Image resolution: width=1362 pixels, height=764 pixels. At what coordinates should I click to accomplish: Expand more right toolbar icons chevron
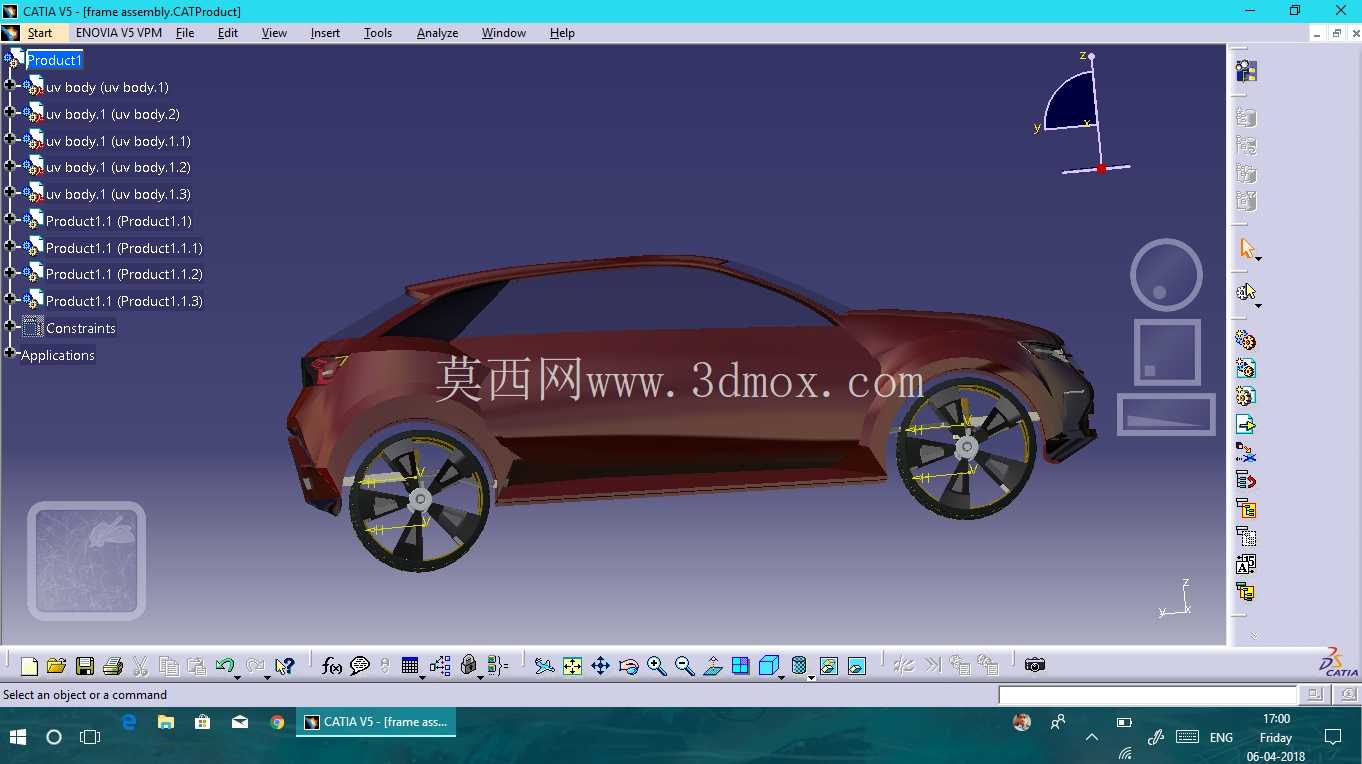point(1253,635)
